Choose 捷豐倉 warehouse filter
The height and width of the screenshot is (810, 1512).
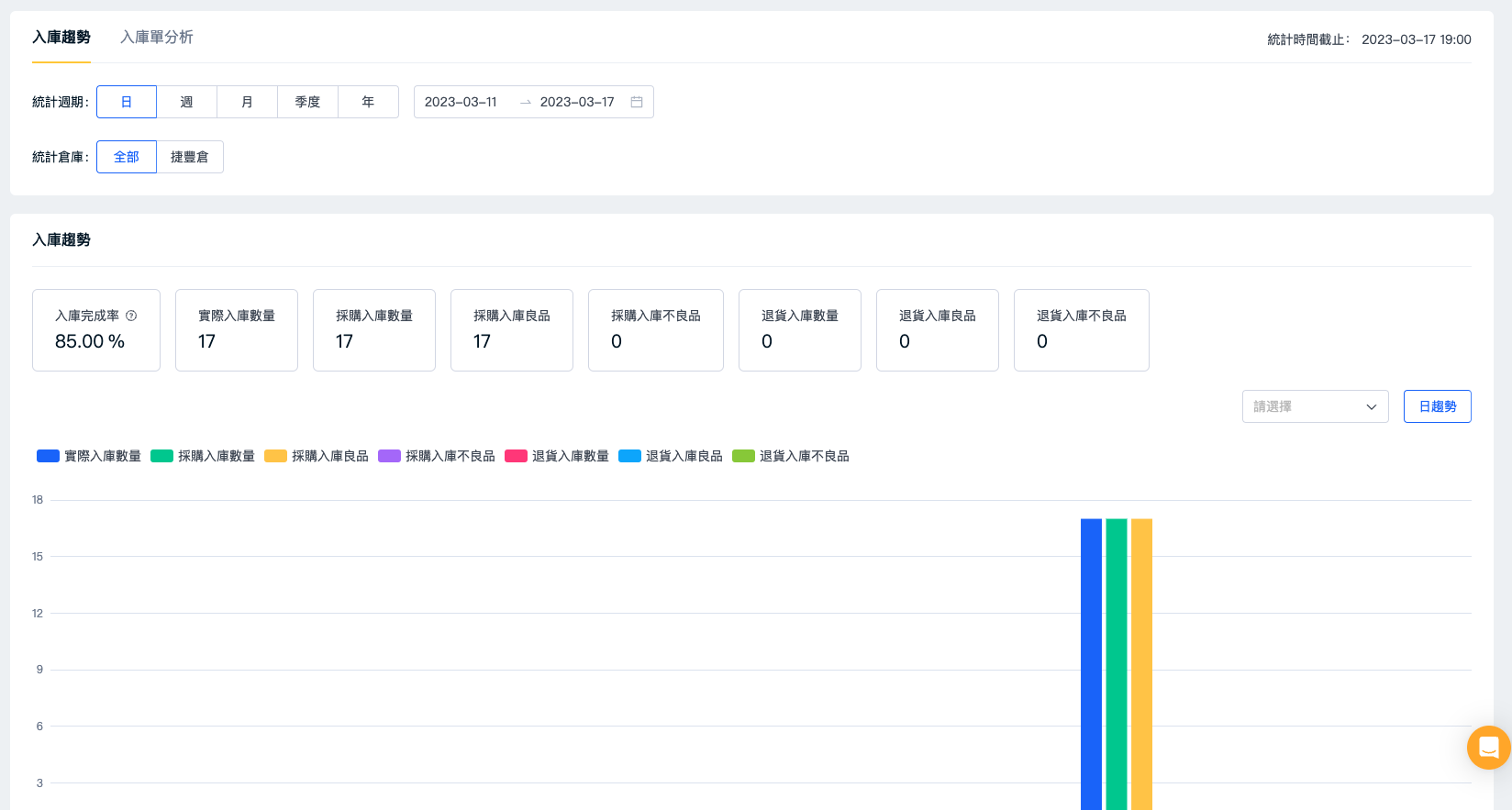point(190,157)
